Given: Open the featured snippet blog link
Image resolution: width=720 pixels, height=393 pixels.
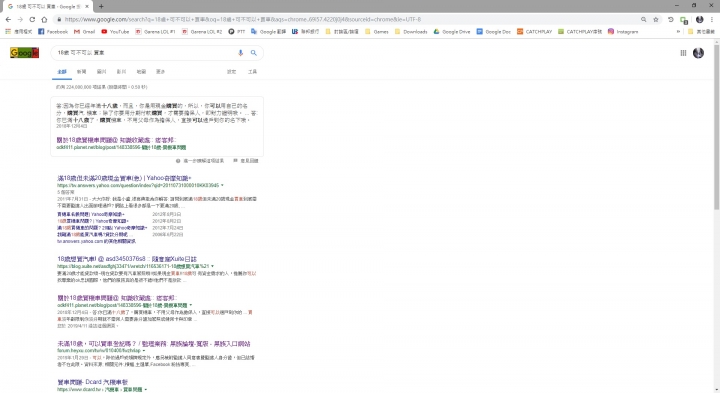Looking at the screenshot, I should [117, 140].
